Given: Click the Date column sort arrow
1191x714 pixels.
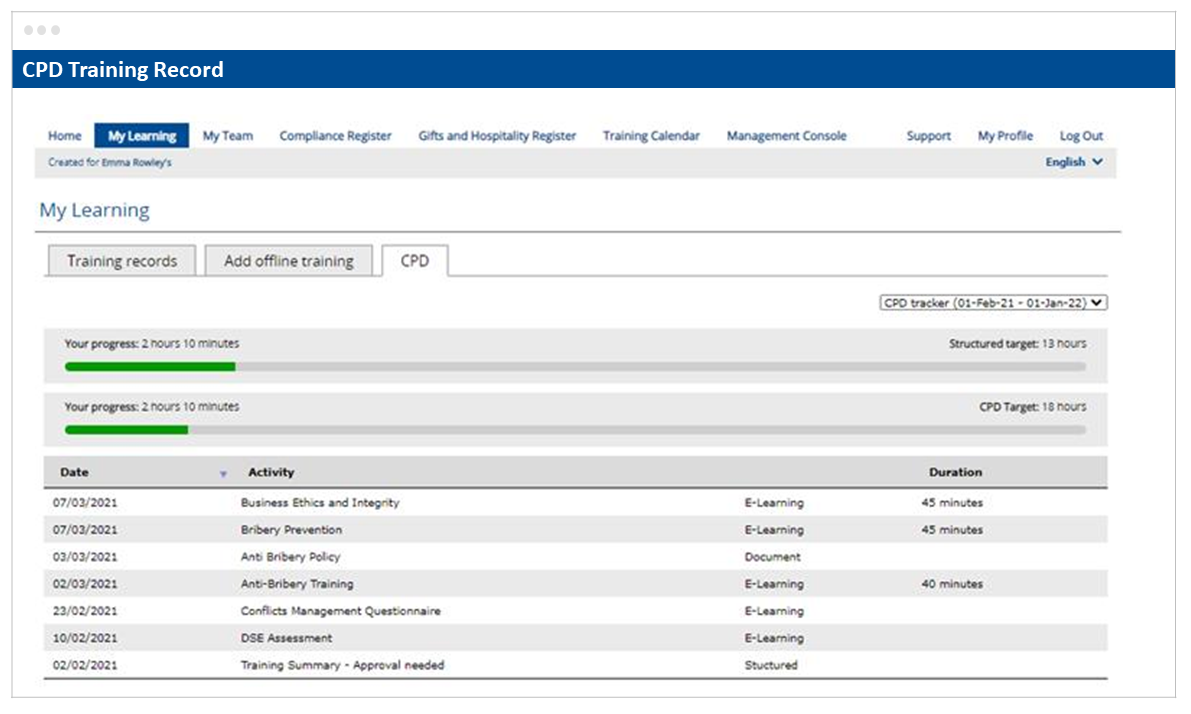Looking at the screenshot, I should pos(223,474).
